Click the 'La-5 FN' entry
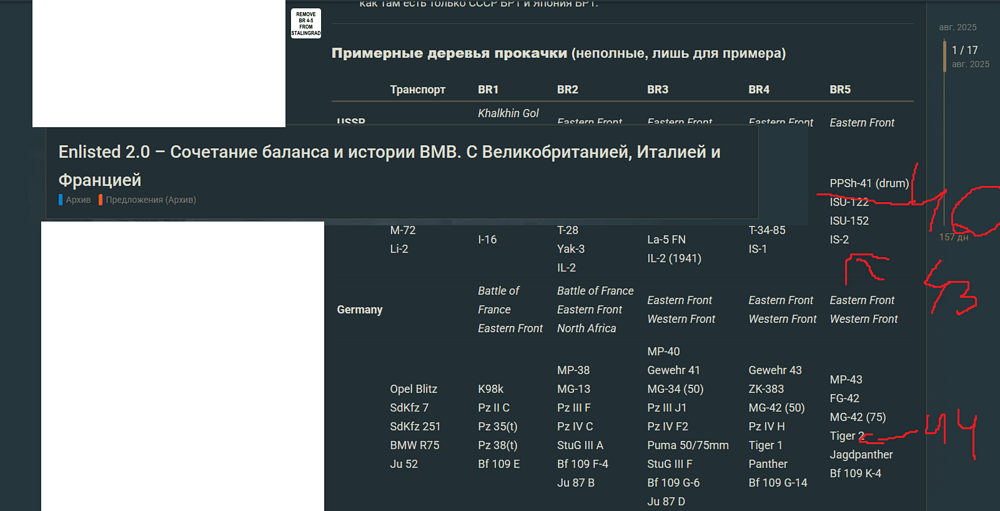Viewport: 1000px width, 511px height. 666,240
